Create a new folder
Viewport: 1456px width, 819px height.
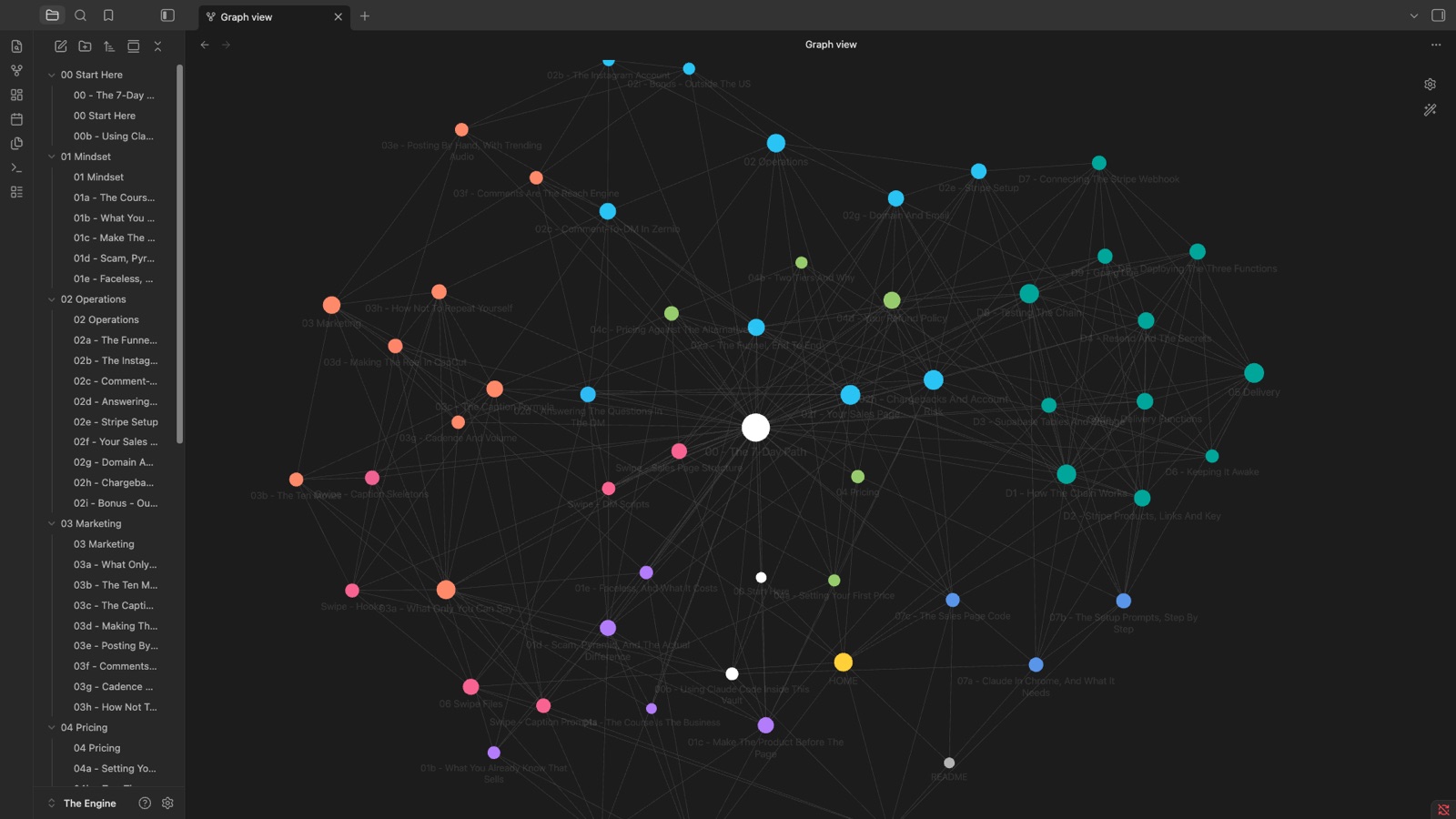pos(85,45)
